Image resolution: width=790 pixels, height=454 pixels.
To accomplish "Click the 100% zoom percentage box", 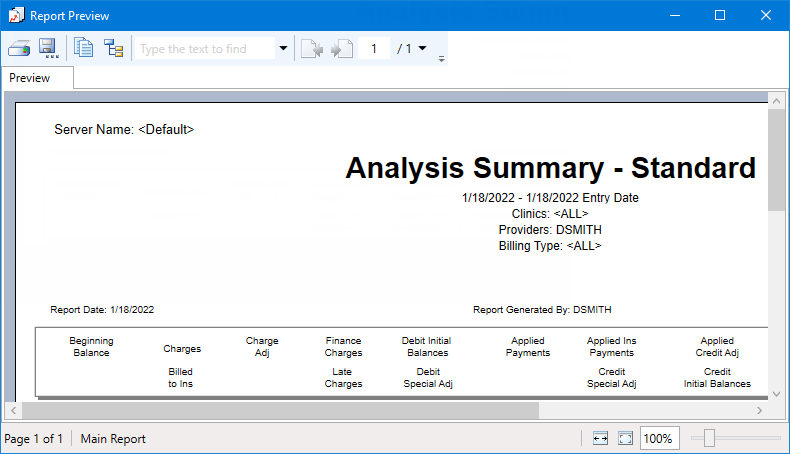I will (658, 438).
